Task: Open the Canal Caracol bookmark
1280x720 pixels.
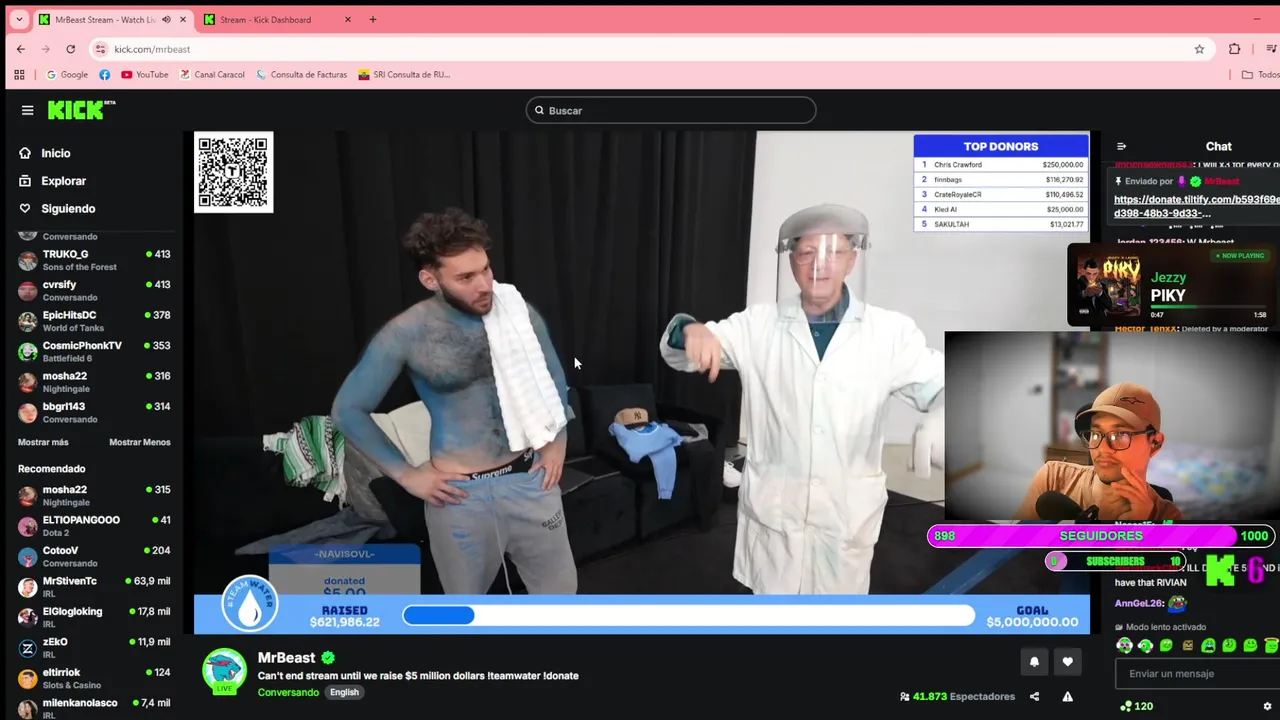Action: pyautogui.click(x=212, y=74)
